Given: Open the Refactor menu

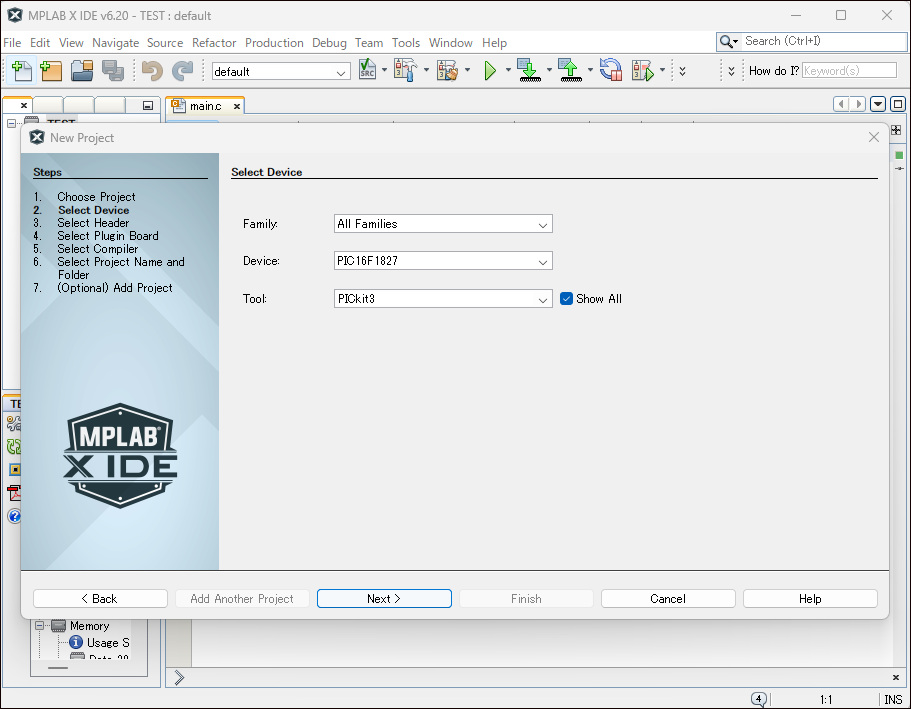Looking at the screenshot, I should point(214,43).
